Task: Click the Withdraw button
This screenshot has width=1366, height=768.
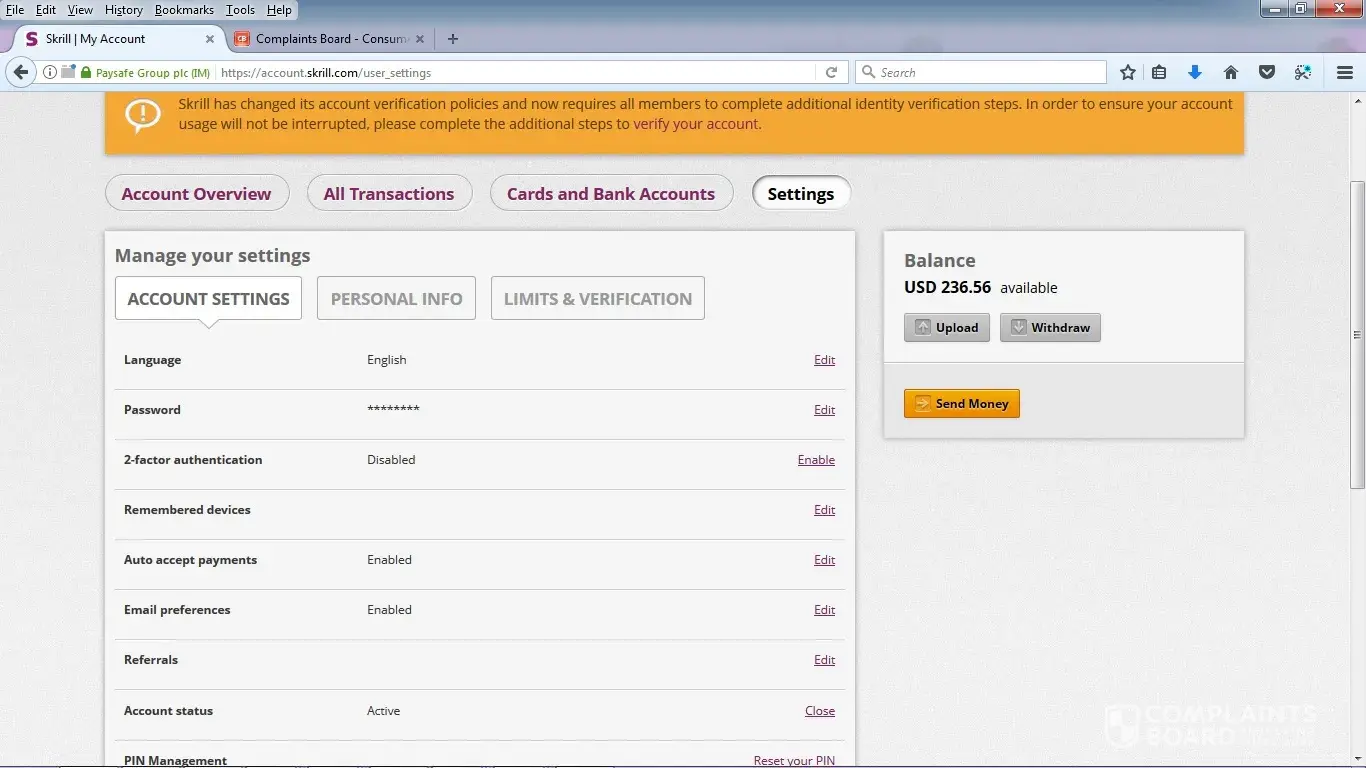Action: pyautogui.click(x=1050, y=328)
